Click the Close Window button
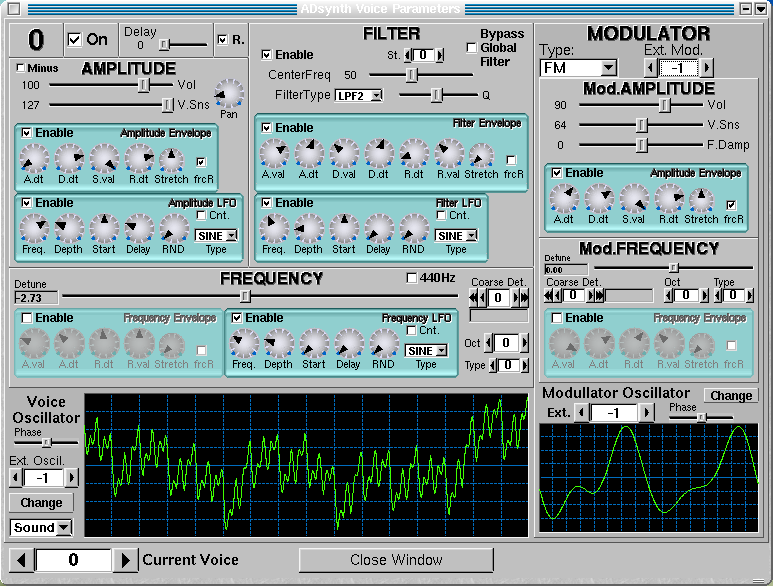The width and height of the screenshot is (773, 586). click(396, 560)
